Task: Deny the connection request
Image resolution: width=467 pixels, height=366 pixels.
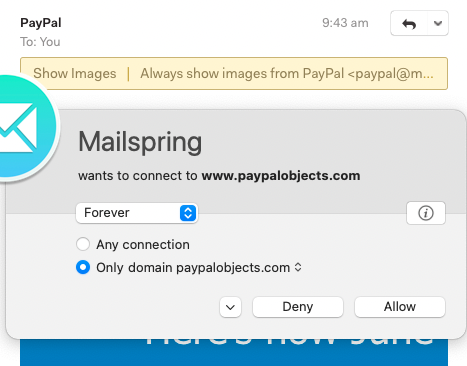Action: point(298,307)
